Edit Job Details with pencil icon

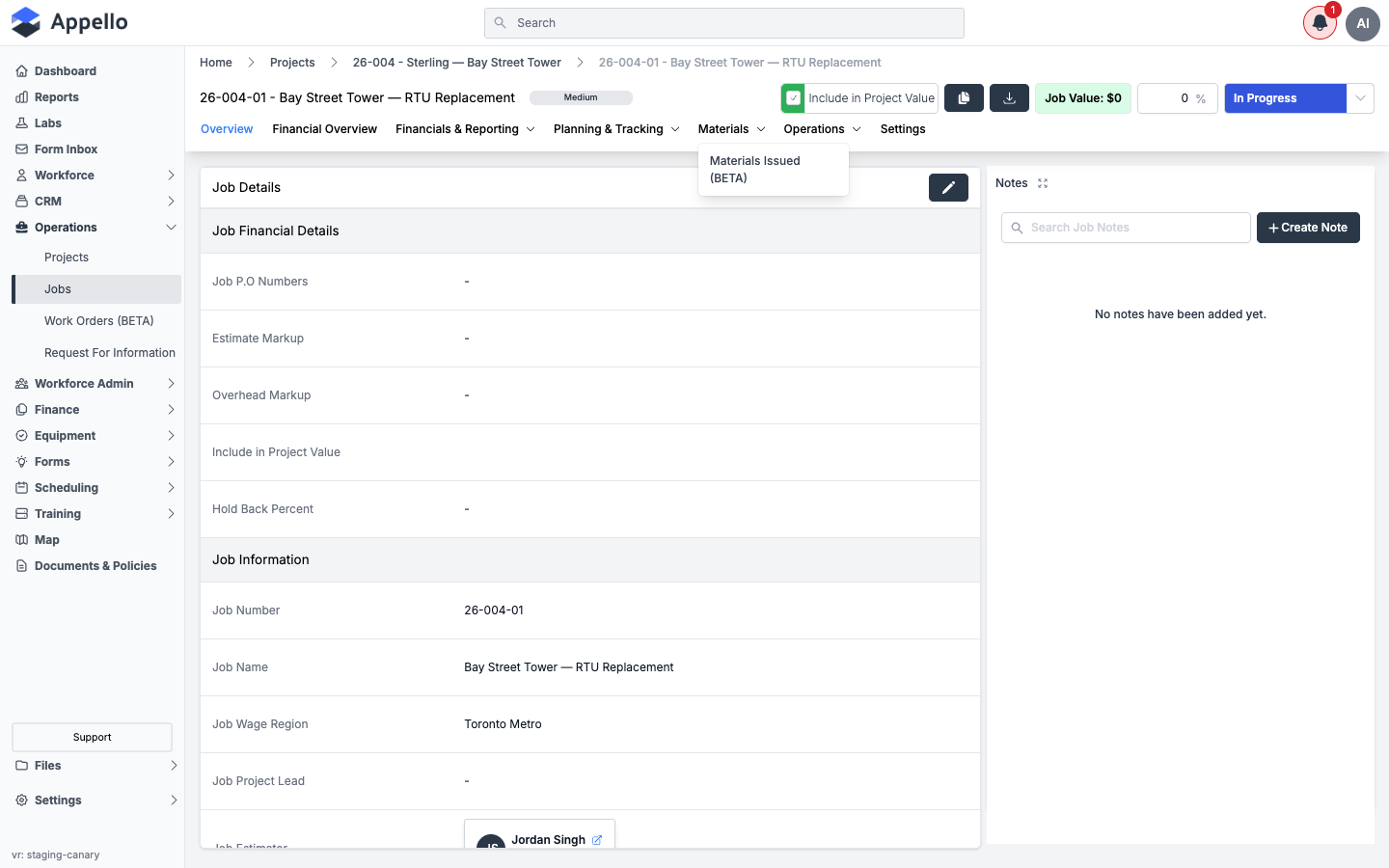948,187
